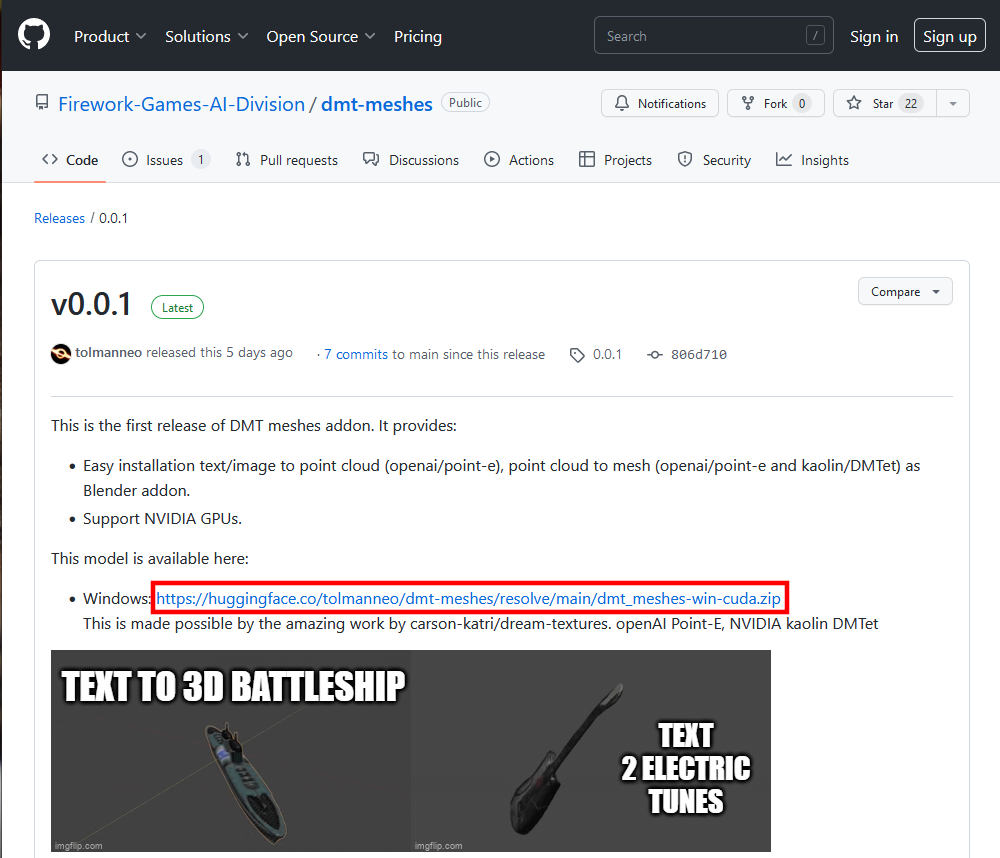Click the Latest release label
This screenshot has height=858, width=1000.
177,307
